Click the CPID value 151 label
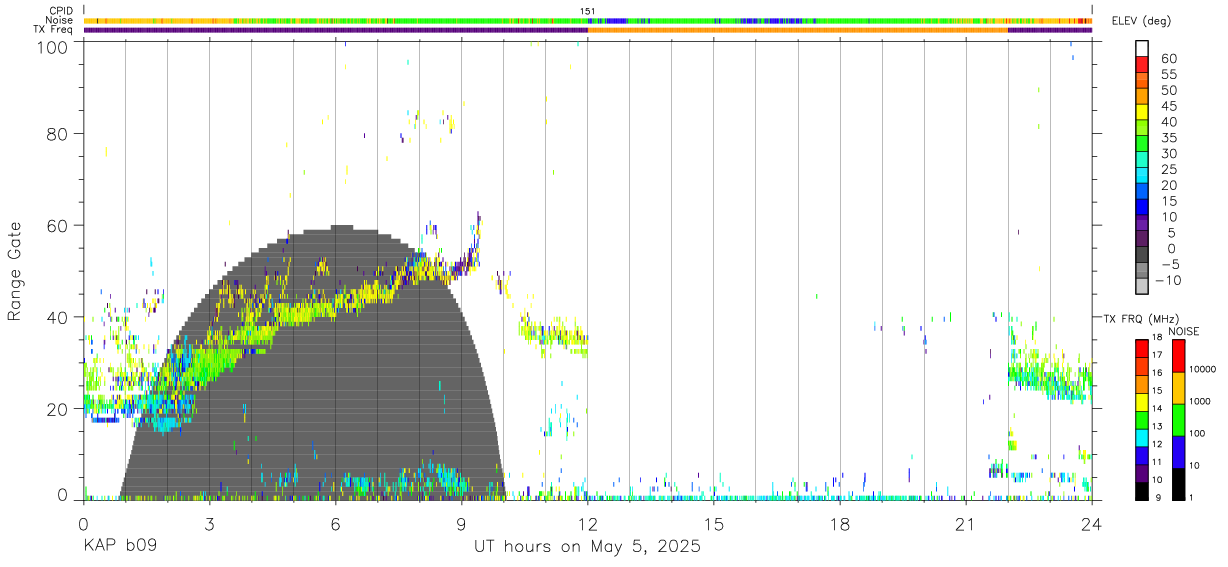Screen dimensions: 1228x567 [x=587, y=11]
